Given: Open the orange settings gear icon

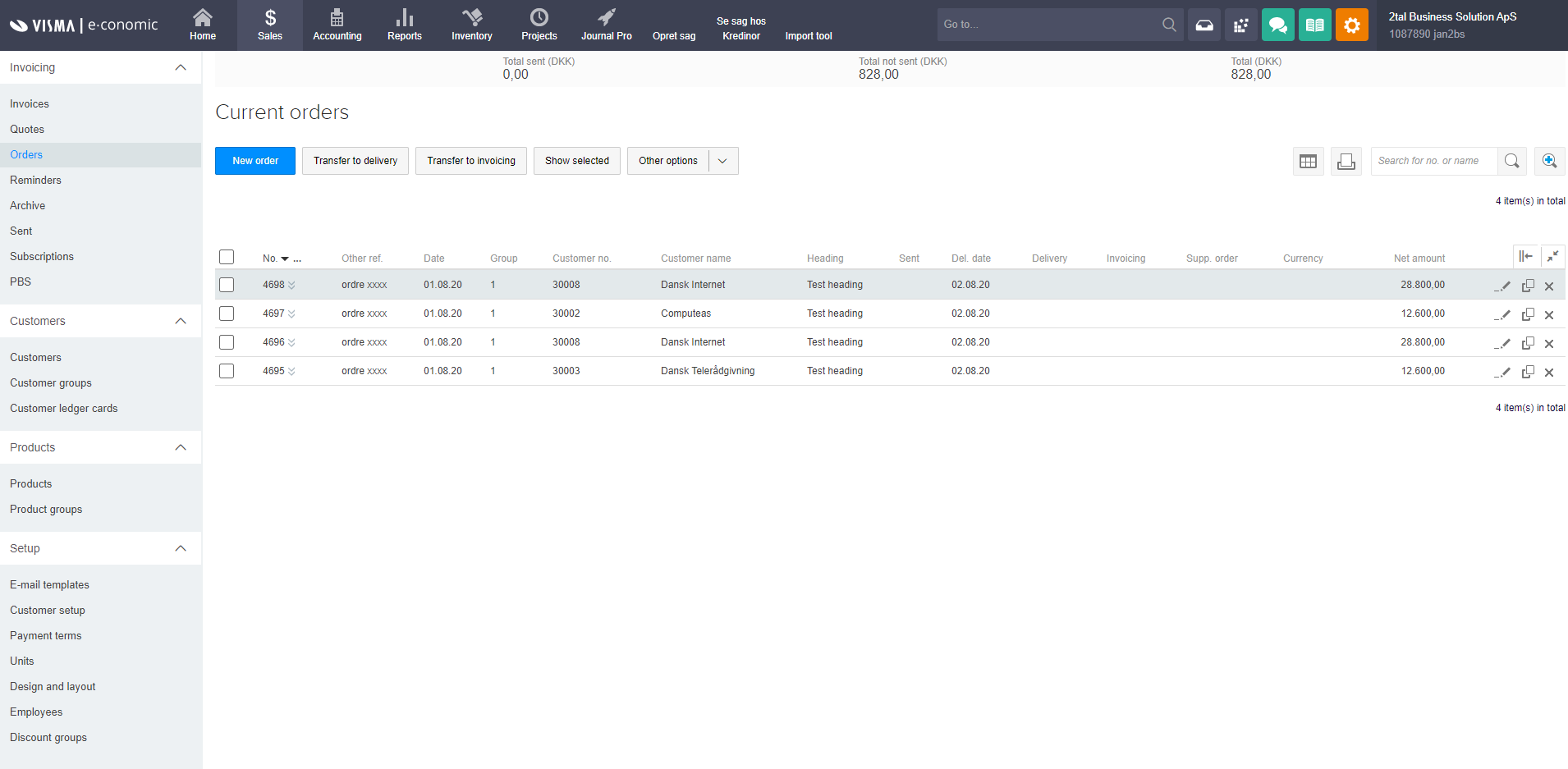Looking at the screenshot, I should point(1351,24).
